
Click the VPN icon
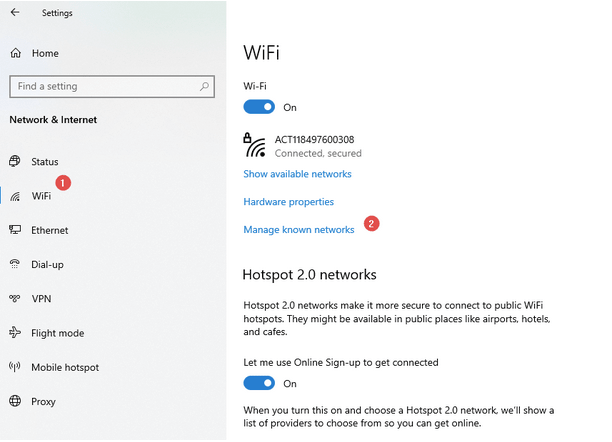[15, 299]
